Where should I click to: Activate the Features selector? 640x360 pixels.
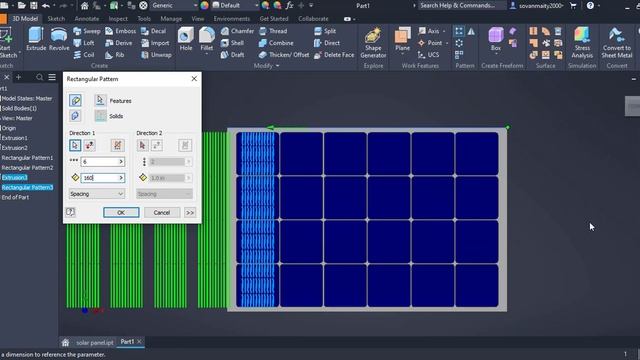[100, 100]
